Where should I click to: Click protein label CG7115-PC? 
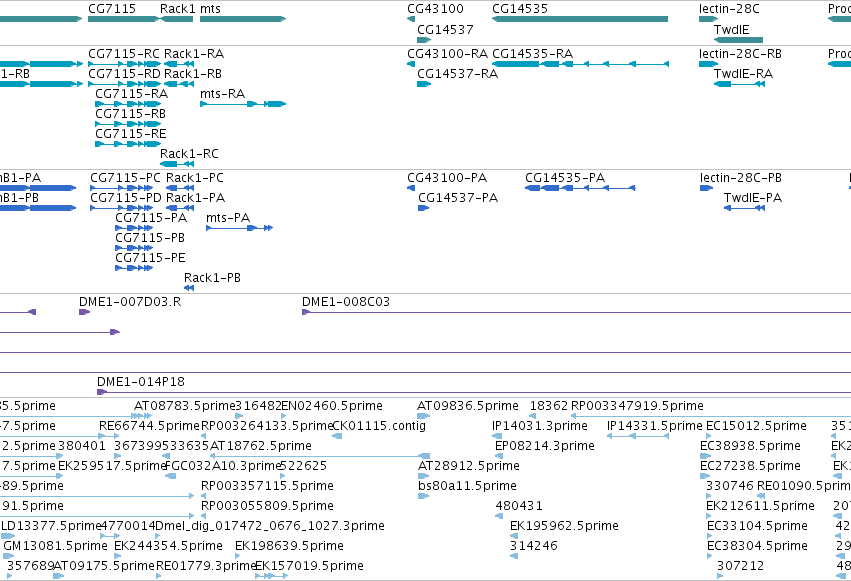tap(125, 178)
